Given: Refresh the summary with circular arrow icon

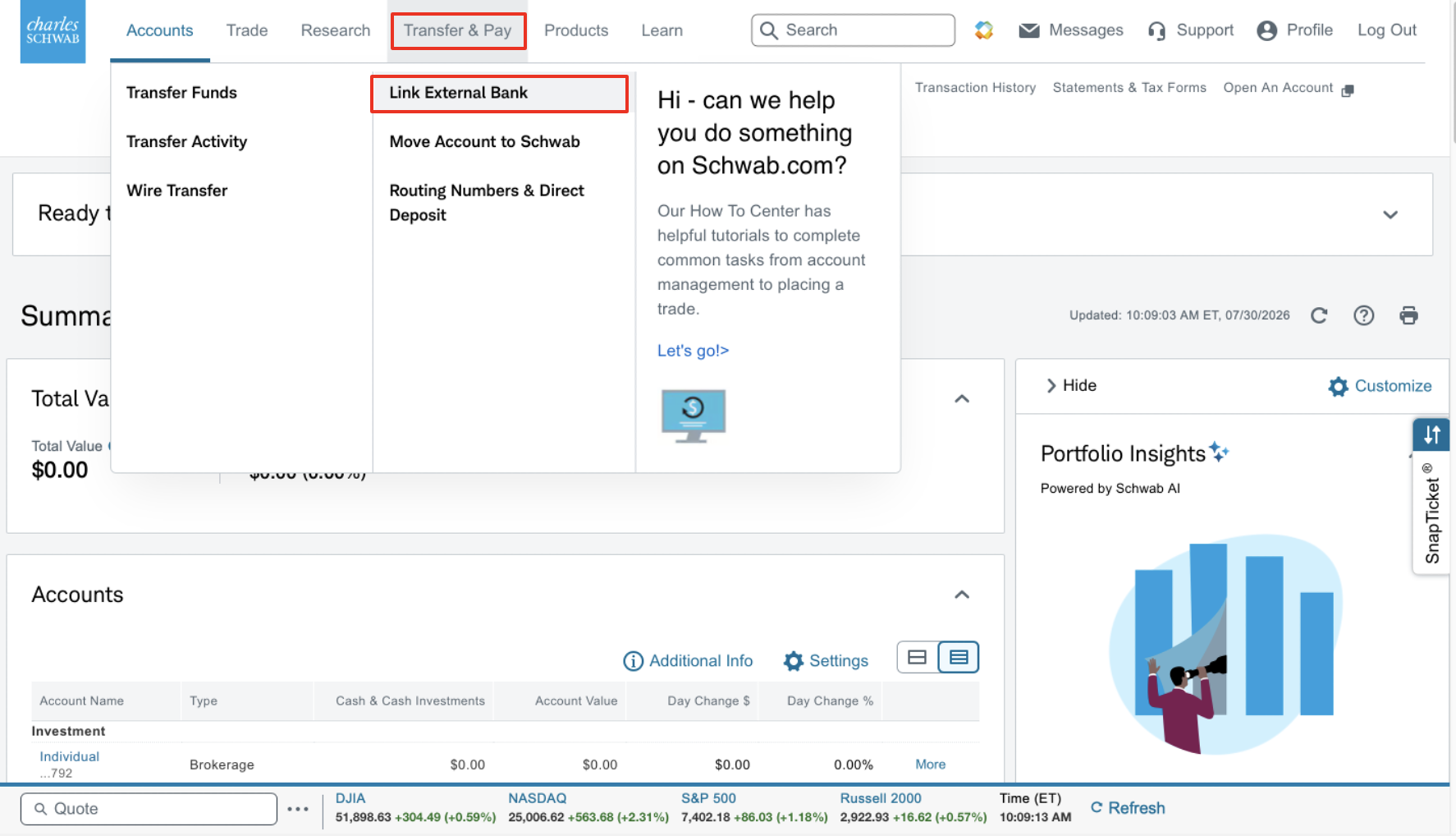Looking at the screenshot, I should point(1319,315).
